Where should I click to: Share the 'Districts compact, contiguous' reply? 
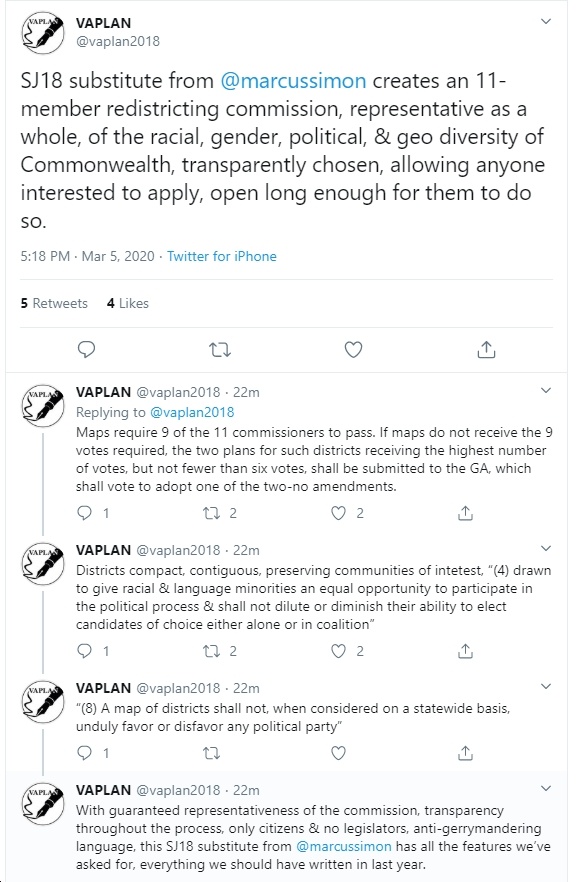point(465,651)
